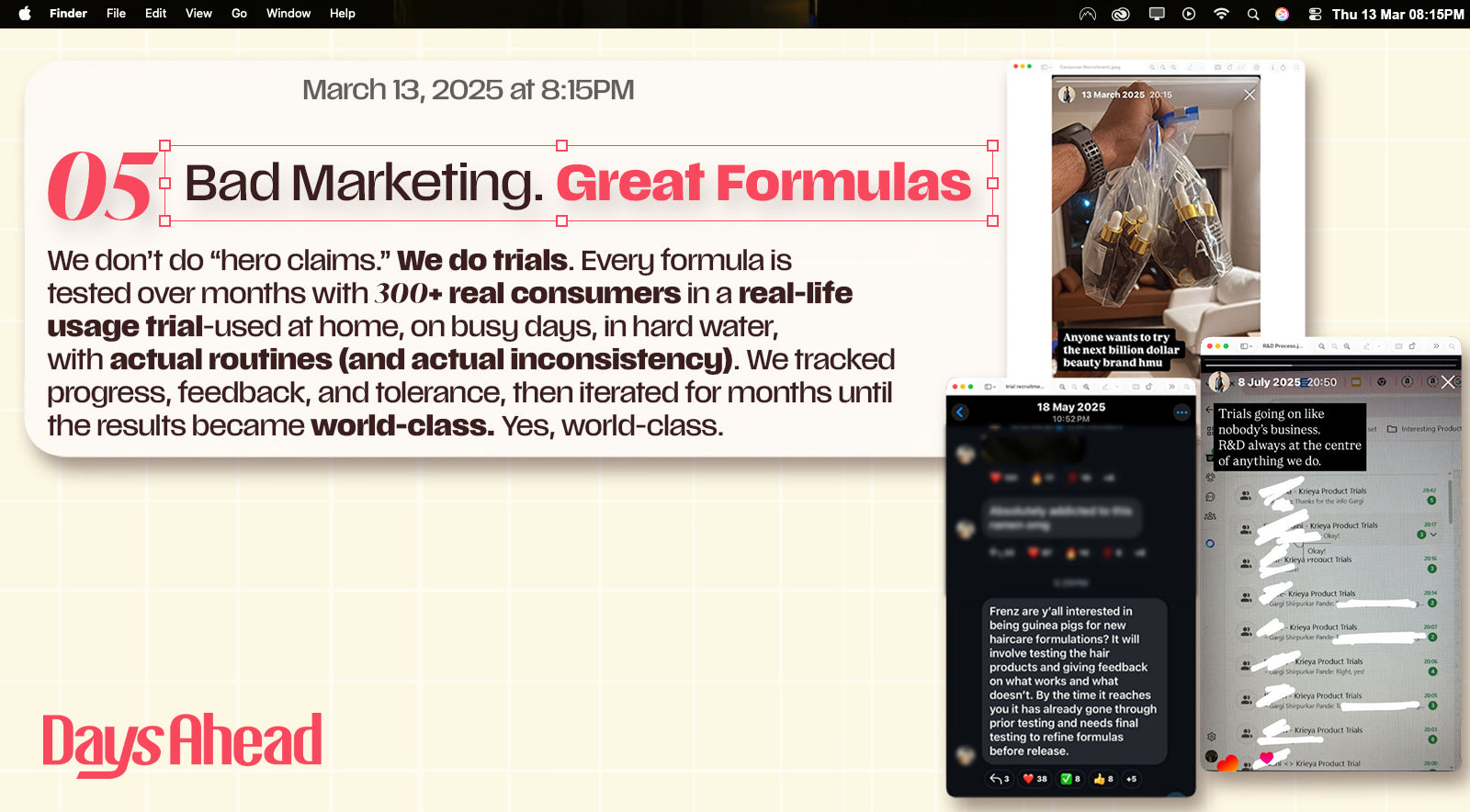Click the Siri icon in the menu bar
Screen dimensions: 1470x812
pyautogui.click(x=1283, y=14)
